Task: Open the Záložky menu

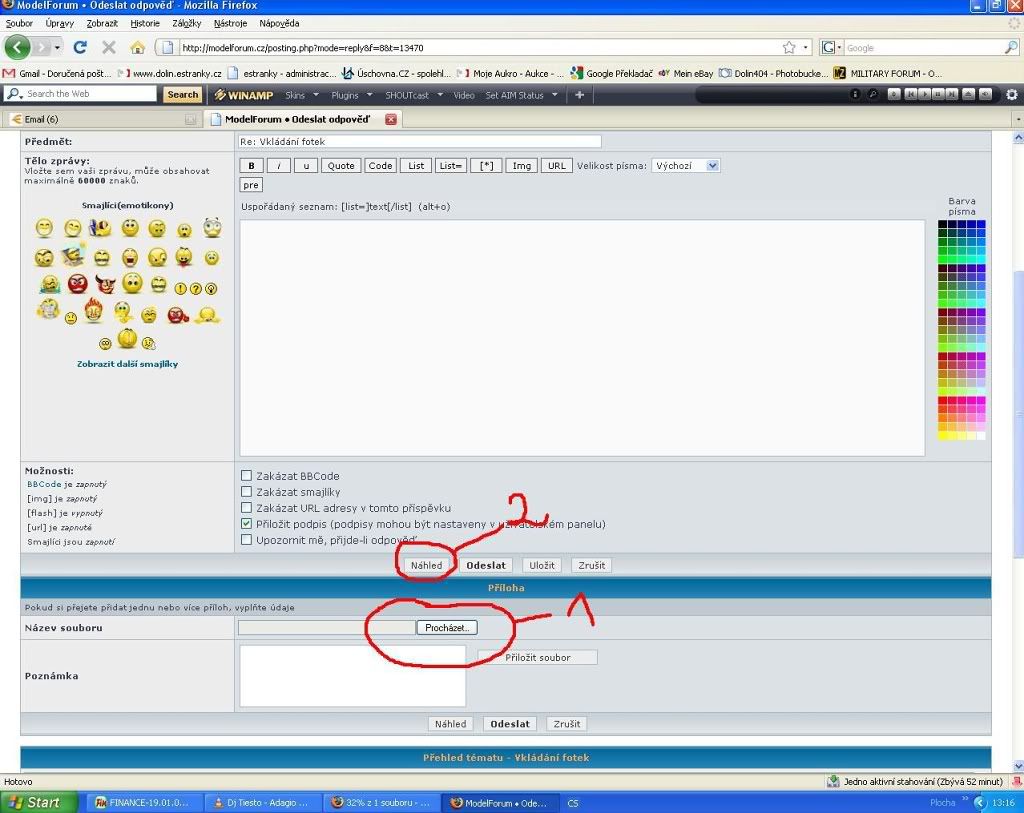Action: 187,23
